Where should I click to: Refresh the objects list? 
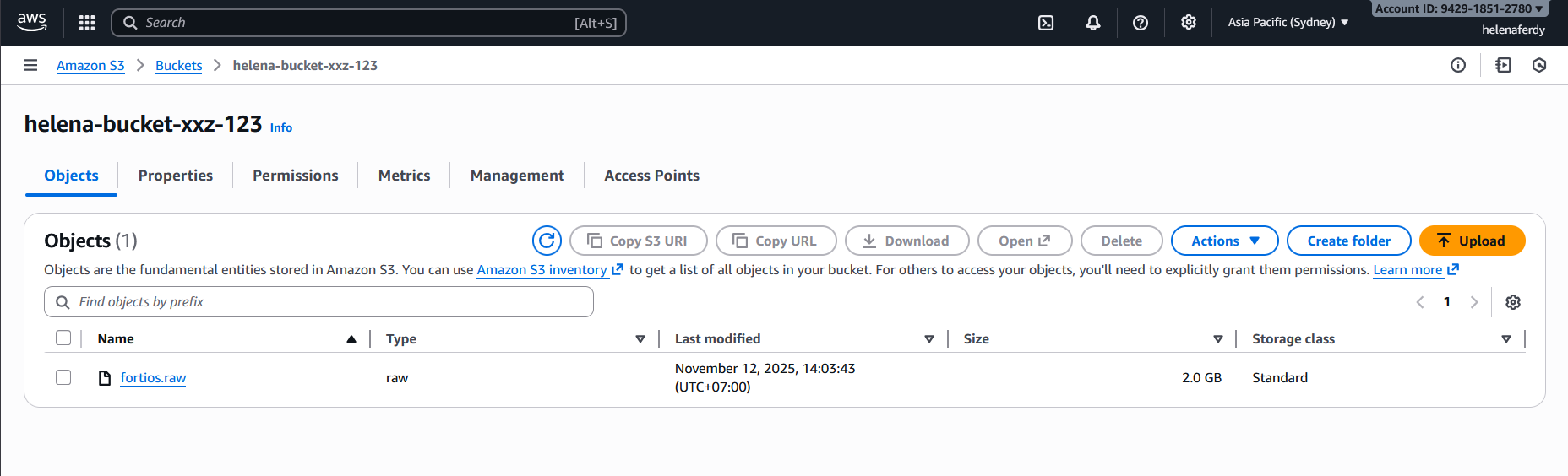pos(547,241)
